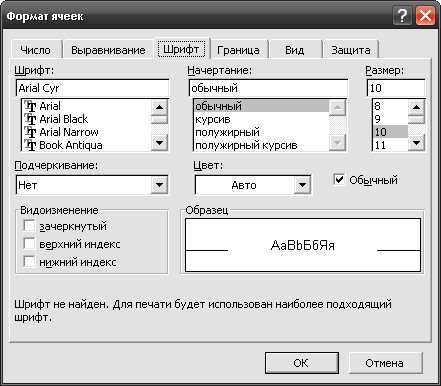Toggle the верхний индекс checkbox
The image size is (441, 386).
(x=29, y=244)
